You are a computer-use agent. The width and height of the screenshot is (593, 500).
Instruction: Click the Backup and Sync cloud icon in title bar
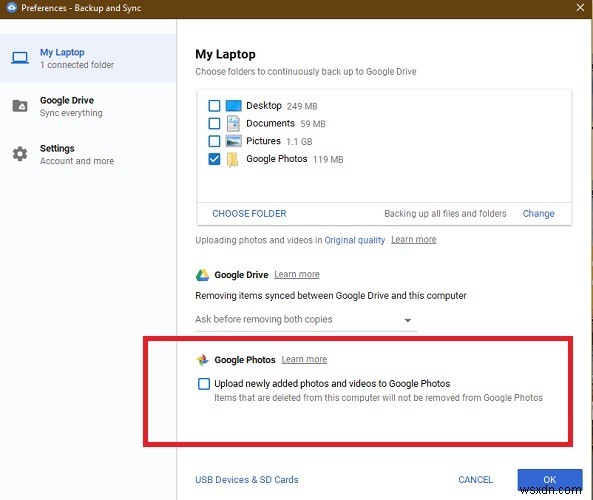point(11,8)
